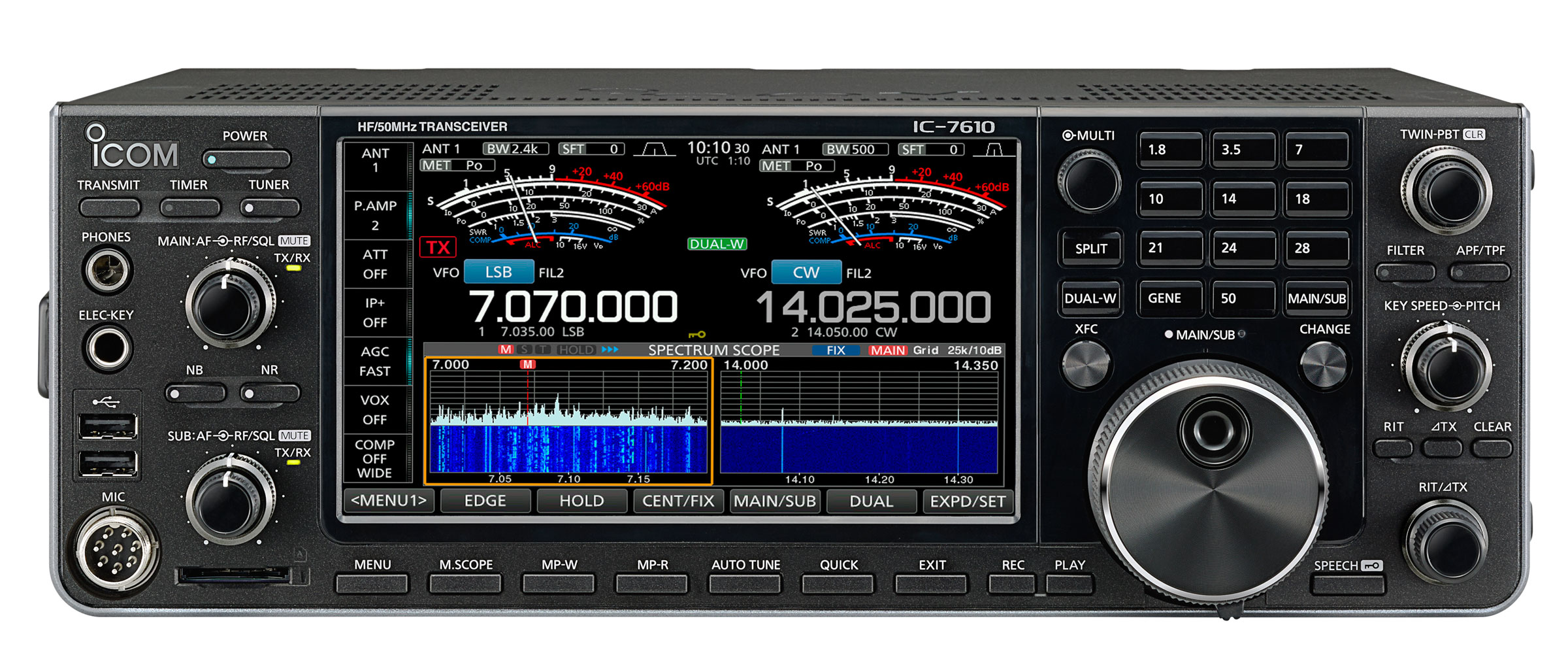This screenshot has width=1568, height=661.
Task: Tap the main band filter shape icon
Action: tap(654, 150)
